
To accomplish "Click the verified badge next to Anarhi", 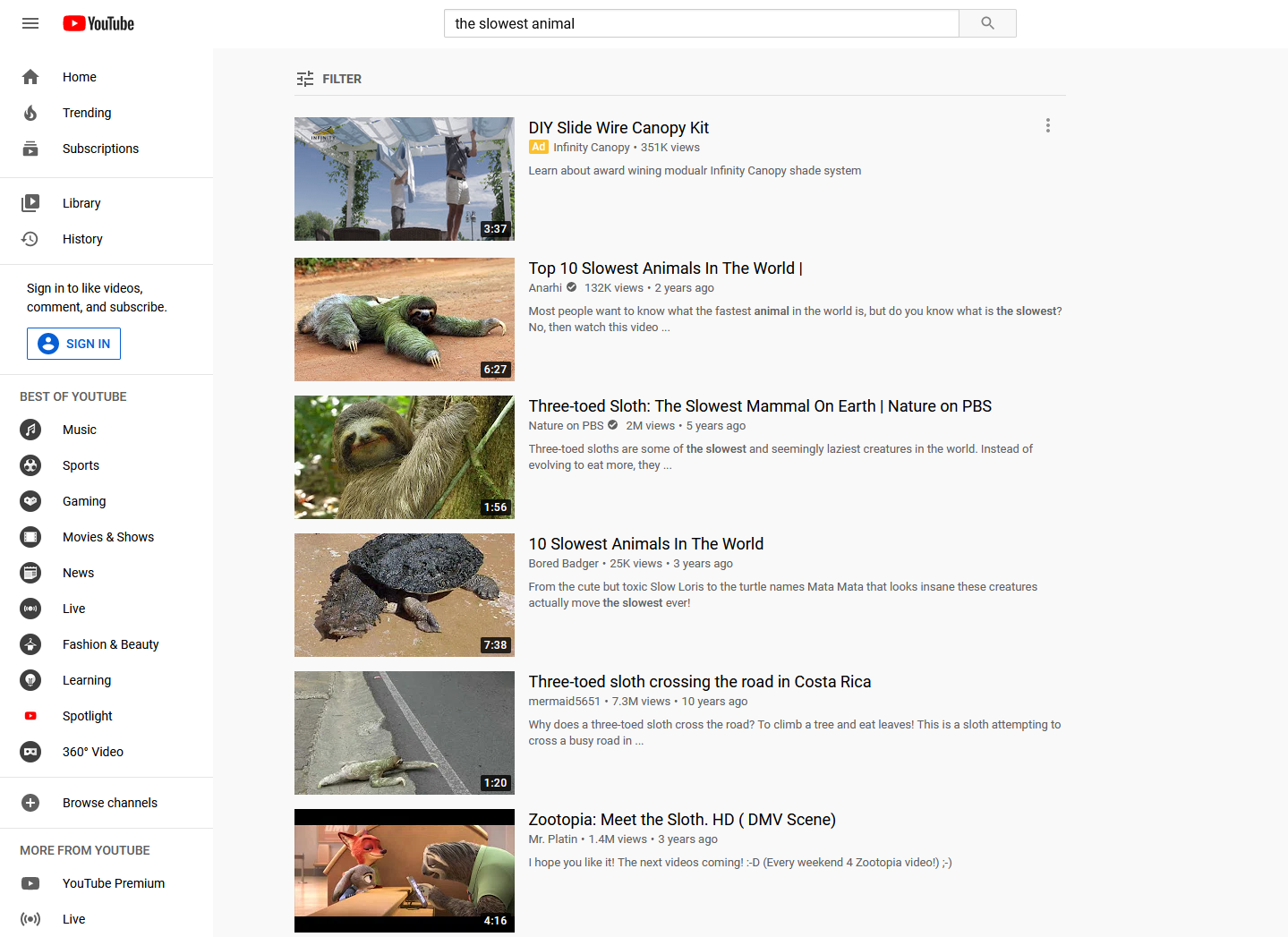I will [x=571, y=287].
